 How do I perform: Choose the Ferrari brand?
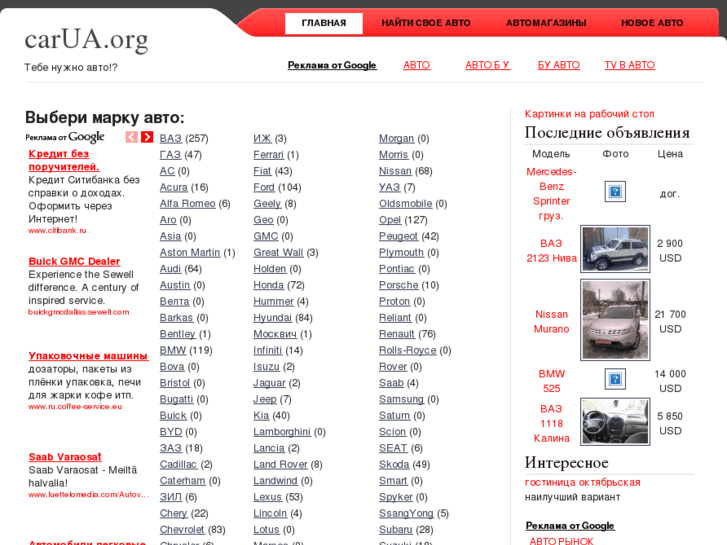point(268,154)
